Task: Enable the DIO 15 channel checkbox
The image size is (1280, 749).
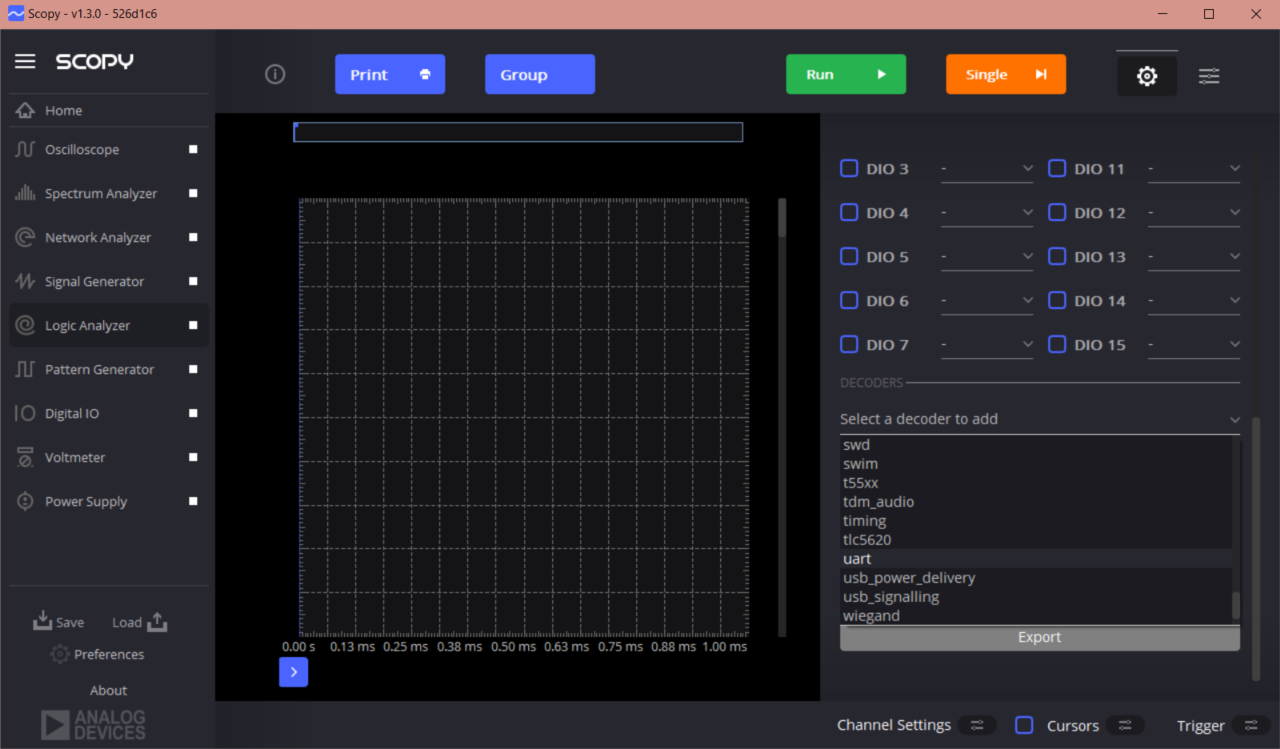Action: [1057, 344]
